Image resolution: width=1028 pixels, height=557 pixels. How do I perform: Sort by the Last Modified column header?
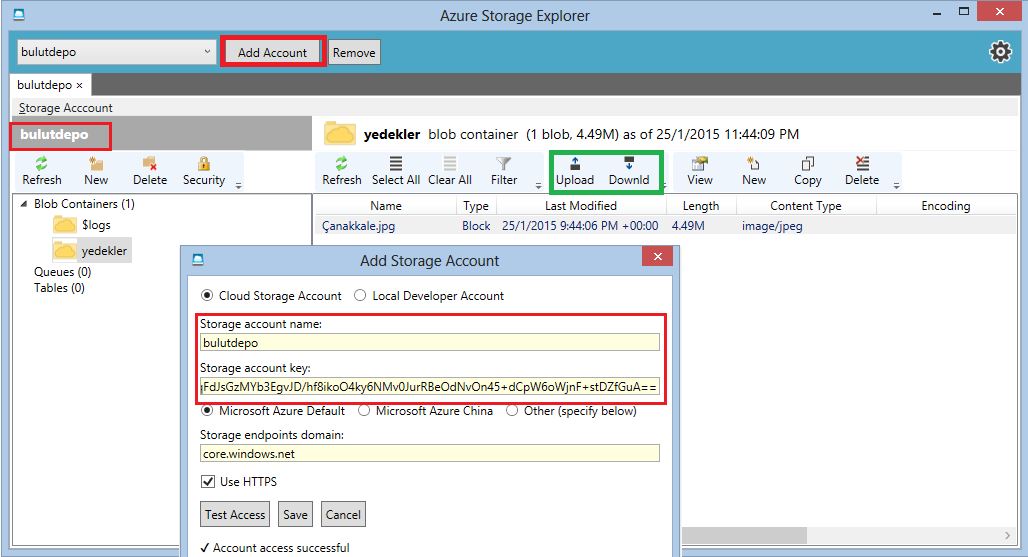pyautogui.click(x=581, y=206)
